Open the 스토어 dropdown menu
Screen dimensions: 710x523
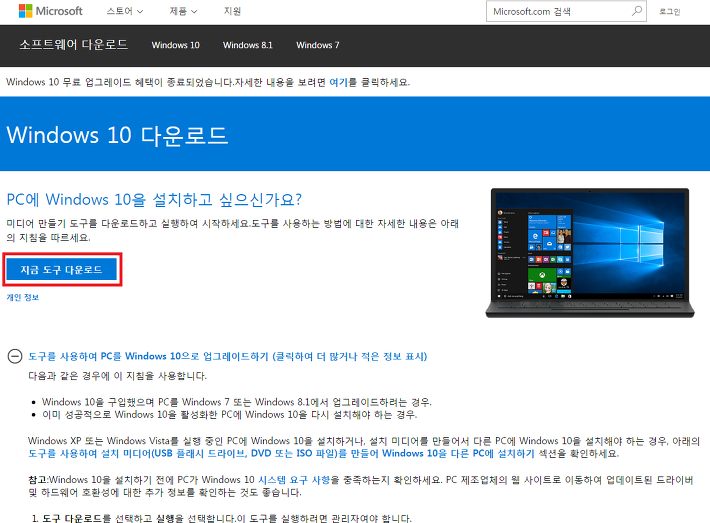[x=125, y=11]
